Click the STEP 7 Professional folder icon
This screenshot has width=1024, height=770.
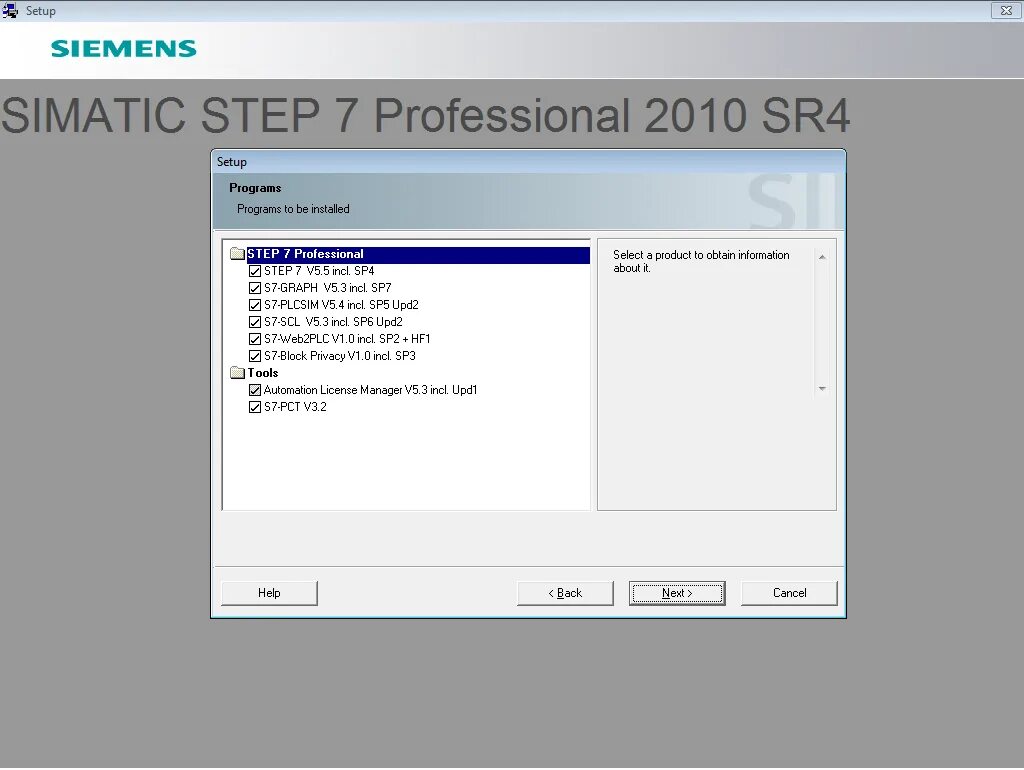[238, 254]
